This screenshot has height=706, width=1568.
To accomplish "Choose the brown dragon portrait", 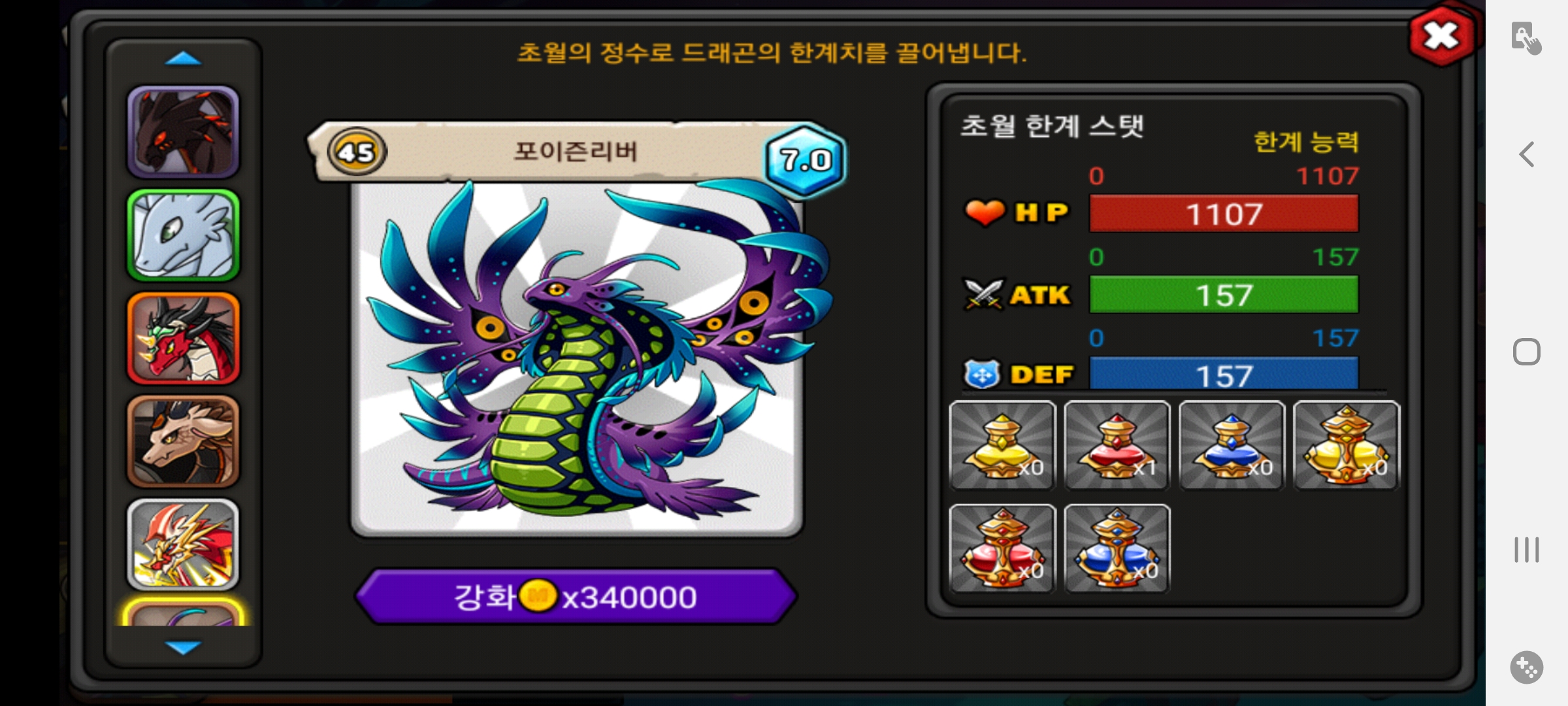I will click(183, 442).
